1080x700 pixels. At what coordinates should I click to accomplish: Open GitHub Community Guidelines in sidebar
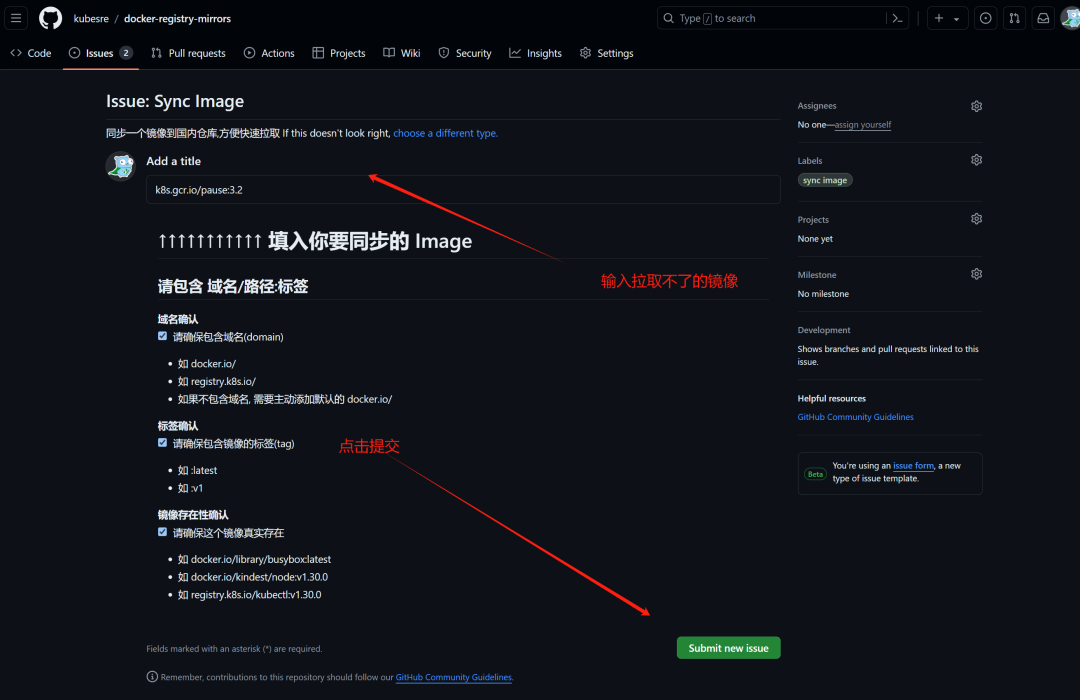855,417
